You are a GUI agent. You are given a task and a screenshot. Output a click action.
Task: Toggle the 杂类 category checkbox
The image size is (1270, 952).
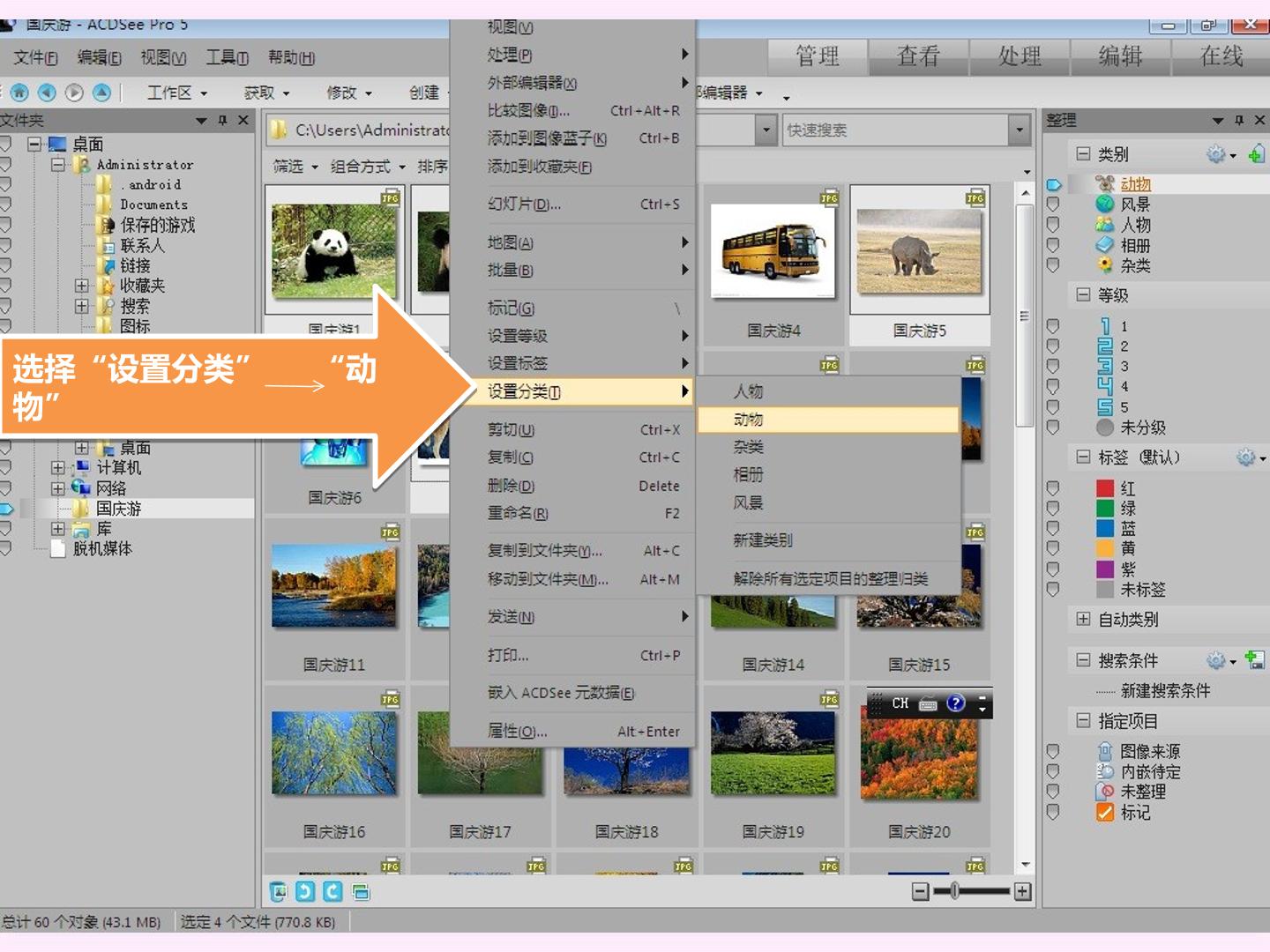(x=1052, y=265)
